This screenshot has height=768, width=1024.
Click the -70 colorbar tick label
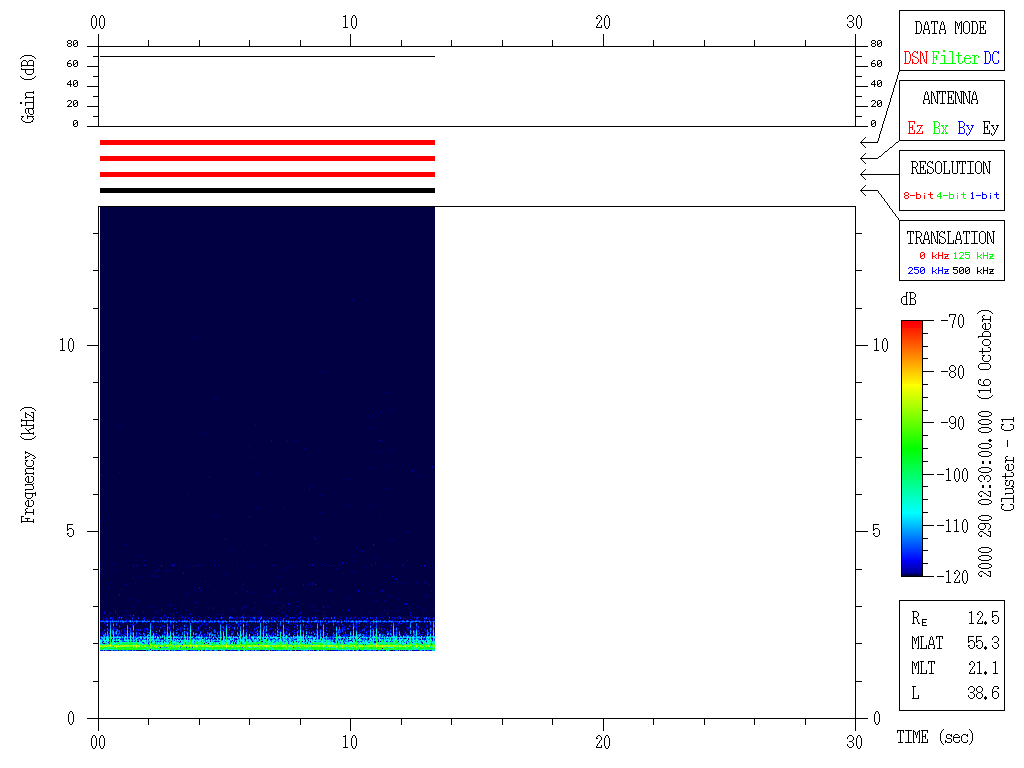point(953,321)
